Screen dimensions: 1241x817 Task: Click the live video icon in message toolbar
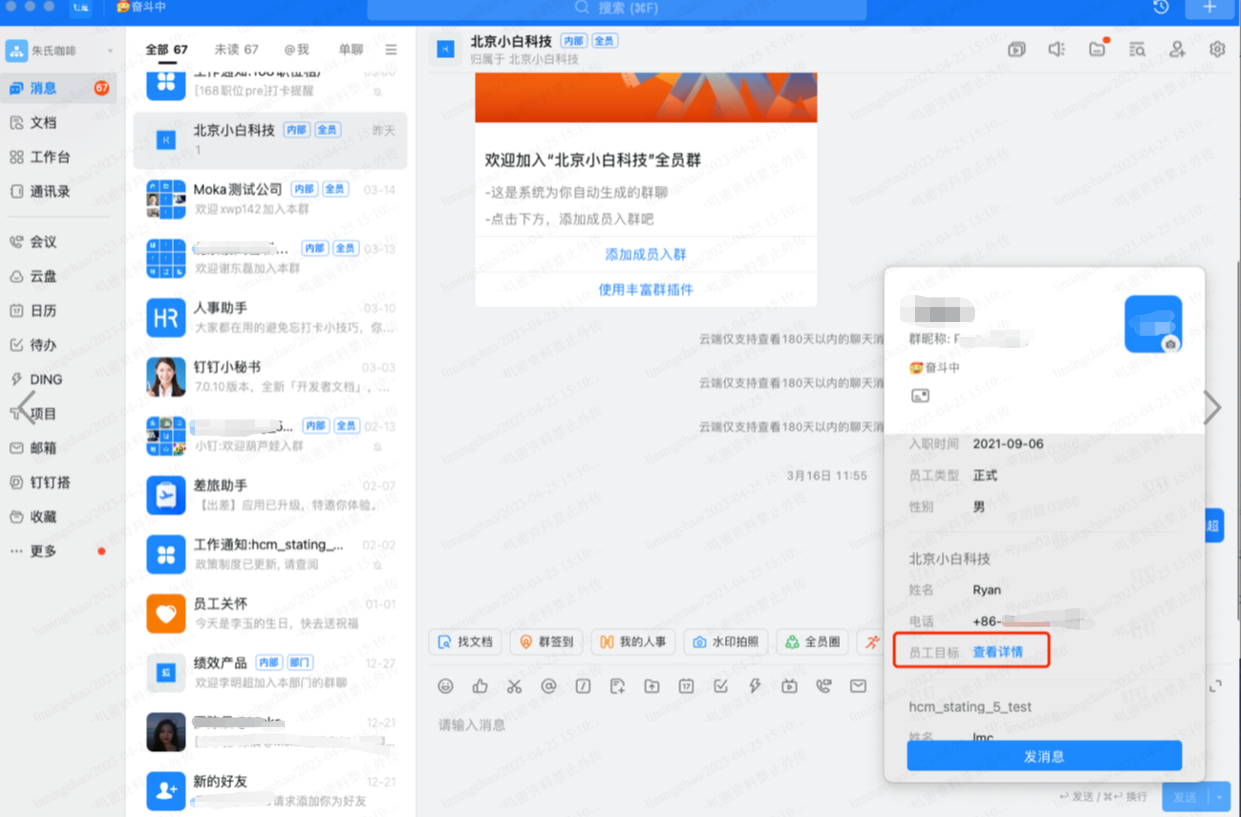pos(789,686)
